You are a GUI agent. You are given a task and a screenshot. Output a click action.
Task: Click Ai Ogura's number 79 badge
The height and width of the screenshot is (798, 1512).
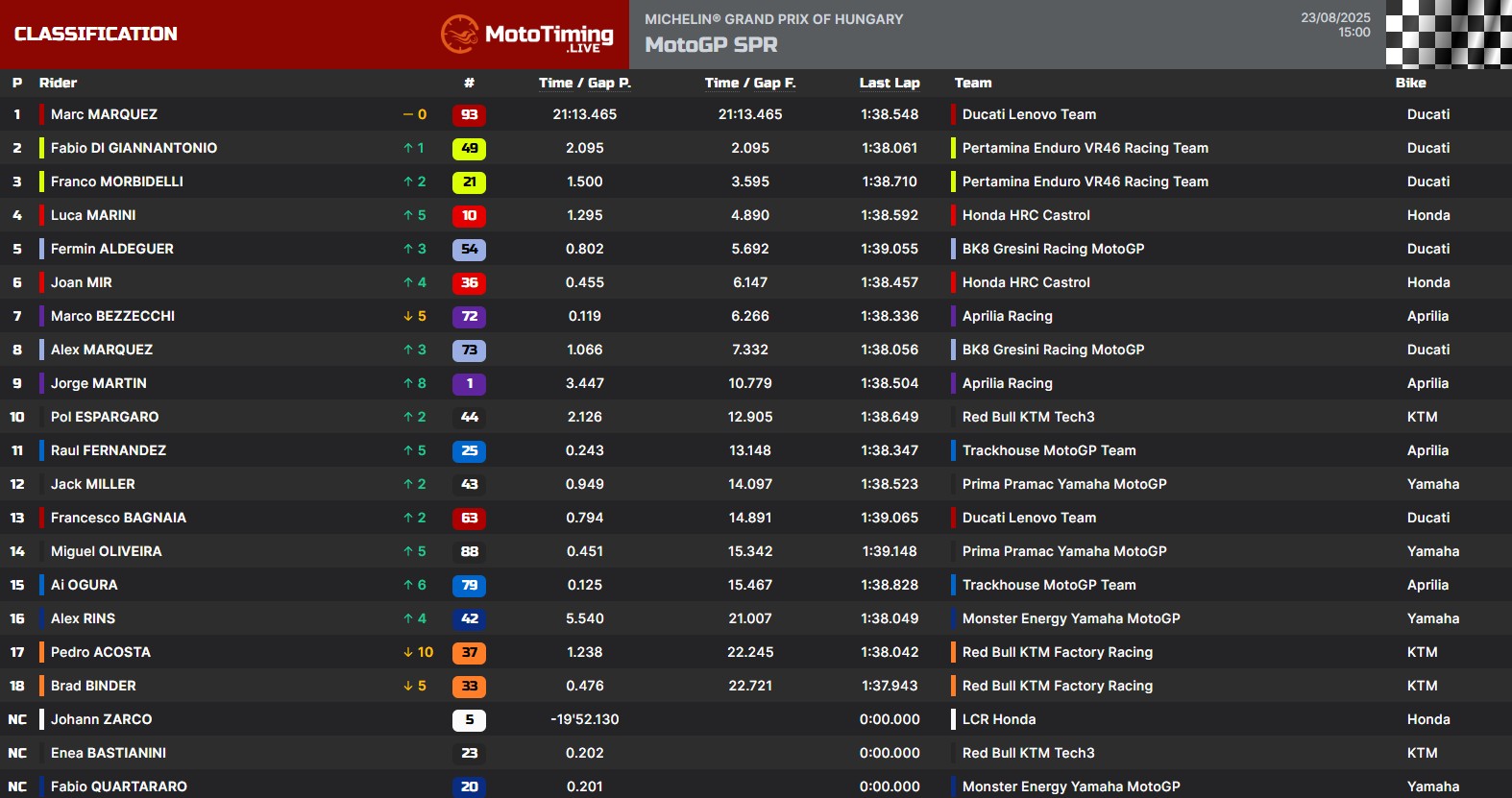tap(469, 586)
